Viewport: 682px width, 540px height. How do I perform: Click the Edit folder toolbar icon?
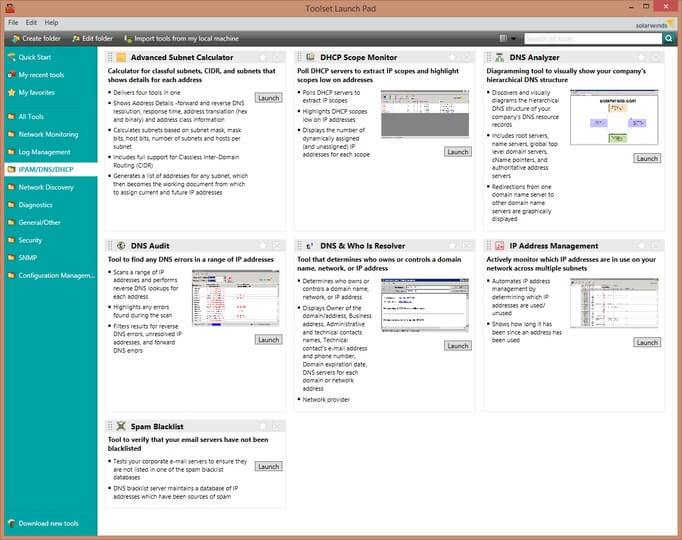pyautogui.click(x=76, y=39)
